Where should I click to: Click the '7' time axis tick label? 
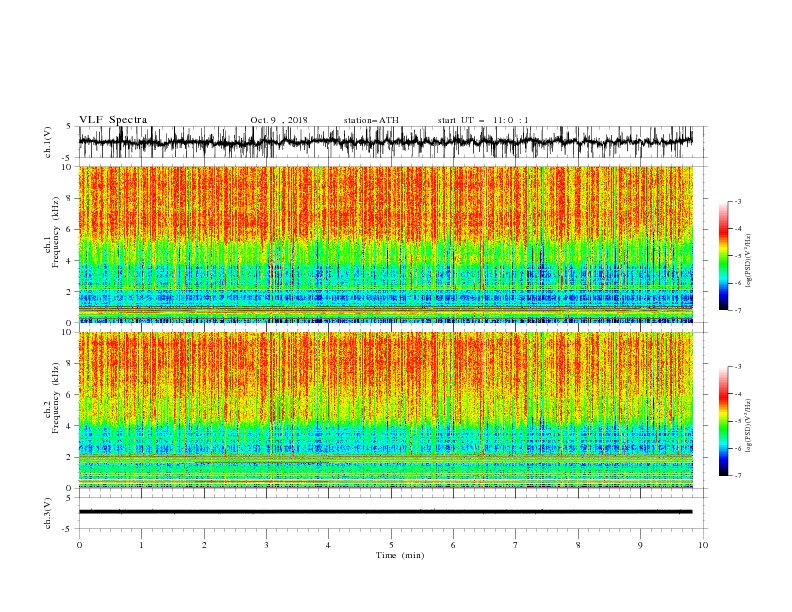[x=516, y=545]
